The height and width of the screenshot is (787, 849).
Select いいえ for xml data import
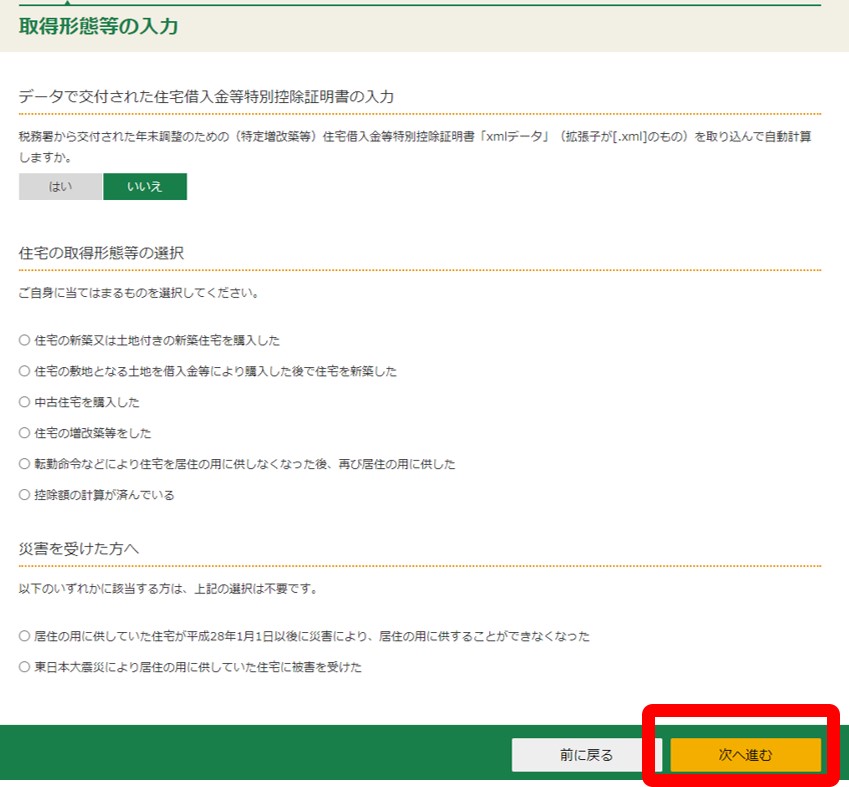tap(145, 186)
